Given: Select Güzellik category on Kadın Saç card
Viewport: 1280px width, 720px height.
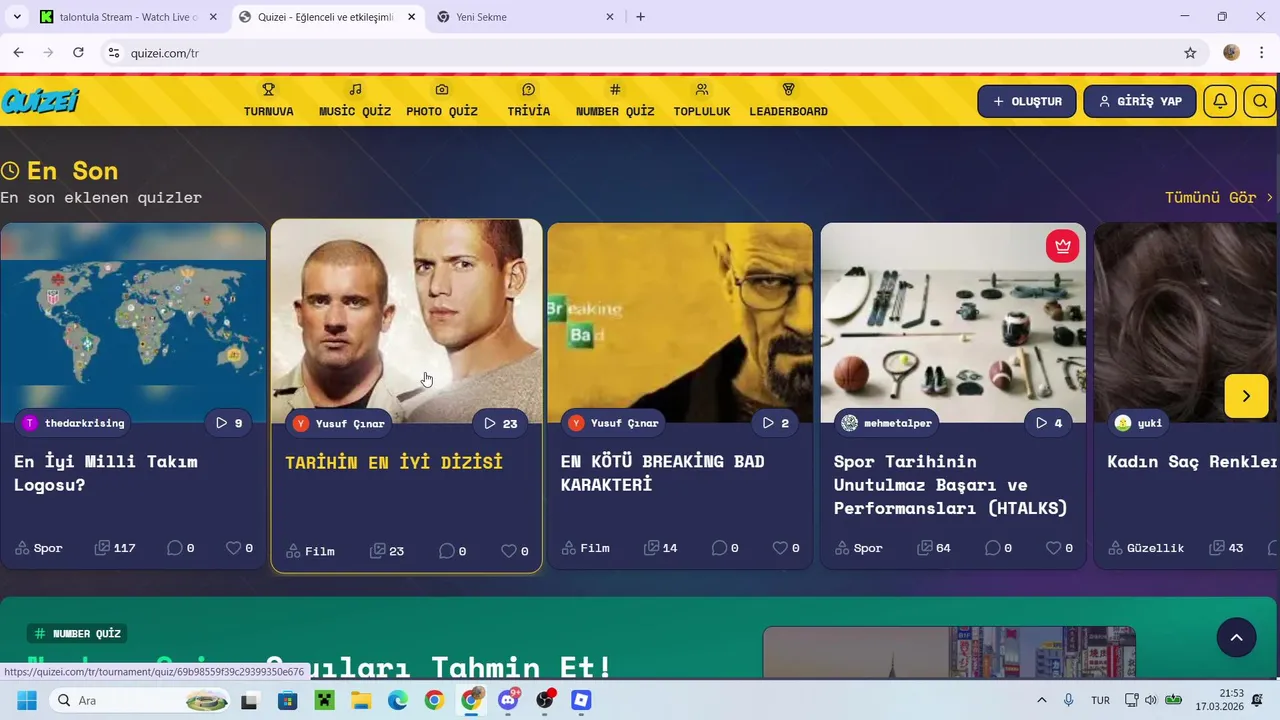Looking at the screenshot, I should click(1146, 548).
